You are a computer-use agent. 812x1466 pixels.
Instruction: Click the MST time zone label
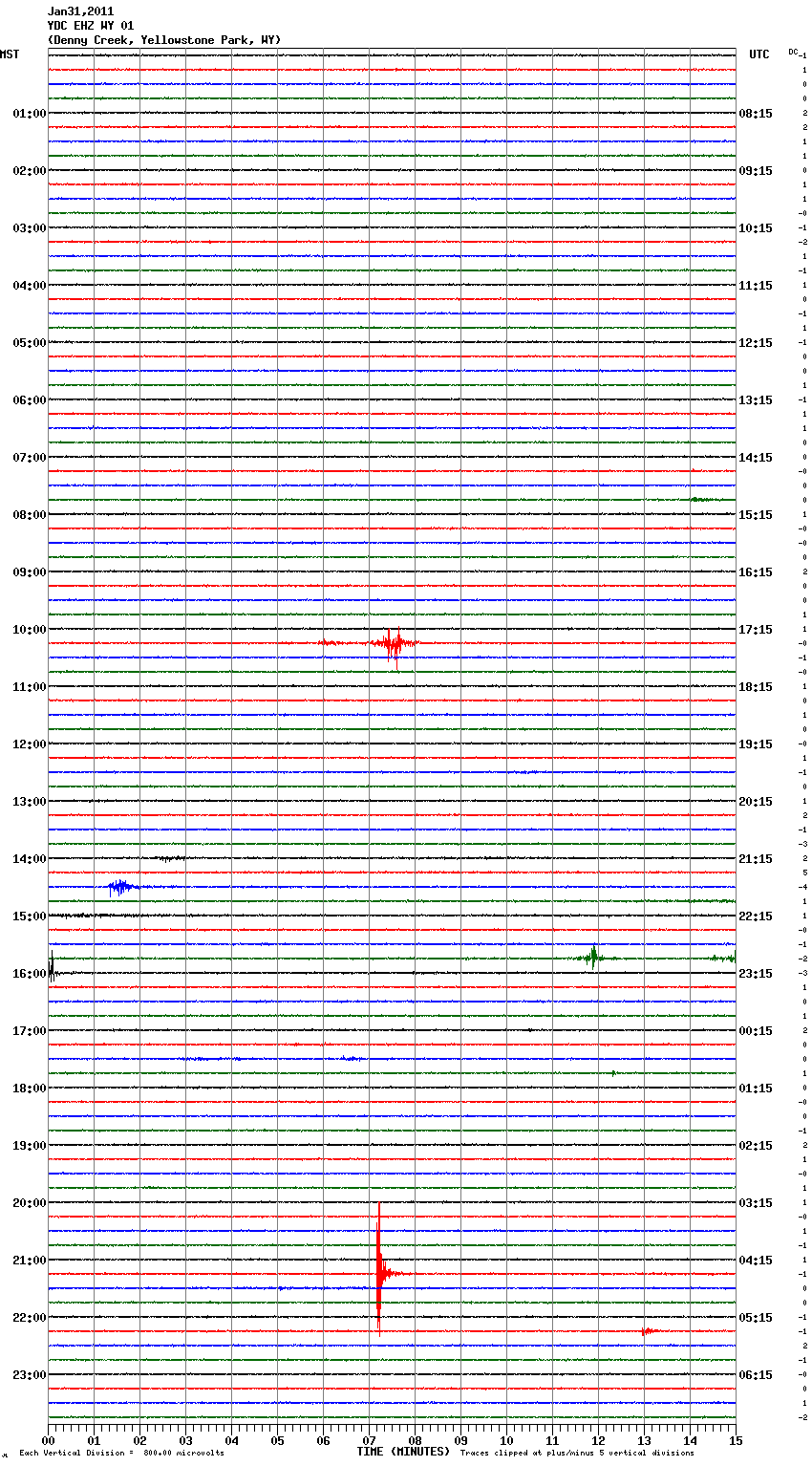click(10, 54)
